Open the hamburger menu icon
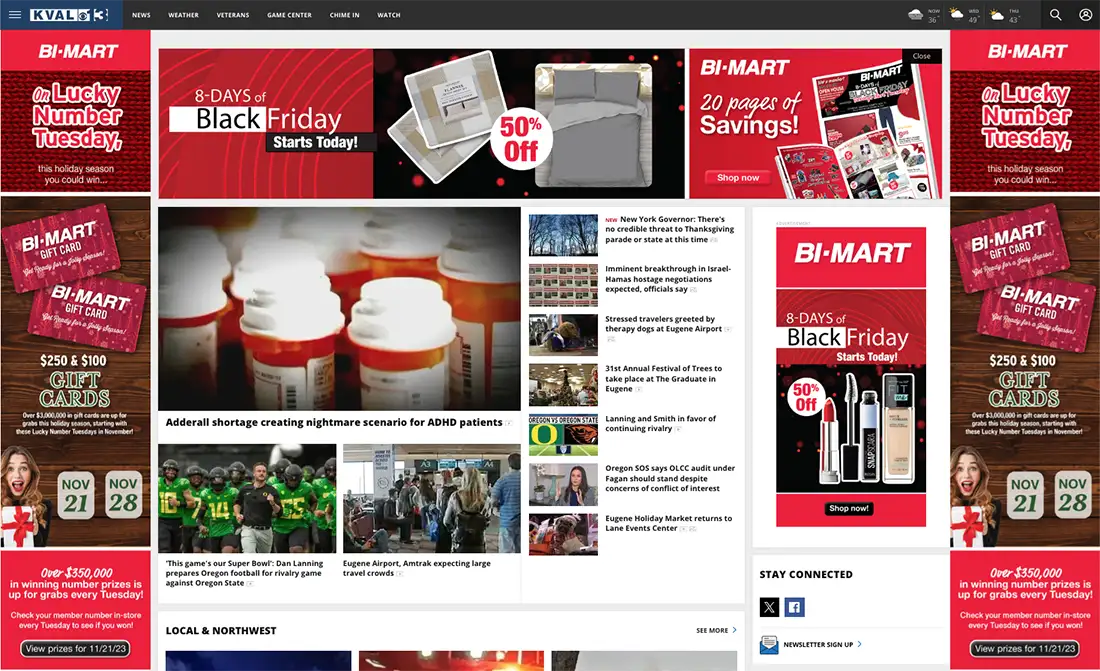This screenshot has width=1100, height=671. [15, 15]
